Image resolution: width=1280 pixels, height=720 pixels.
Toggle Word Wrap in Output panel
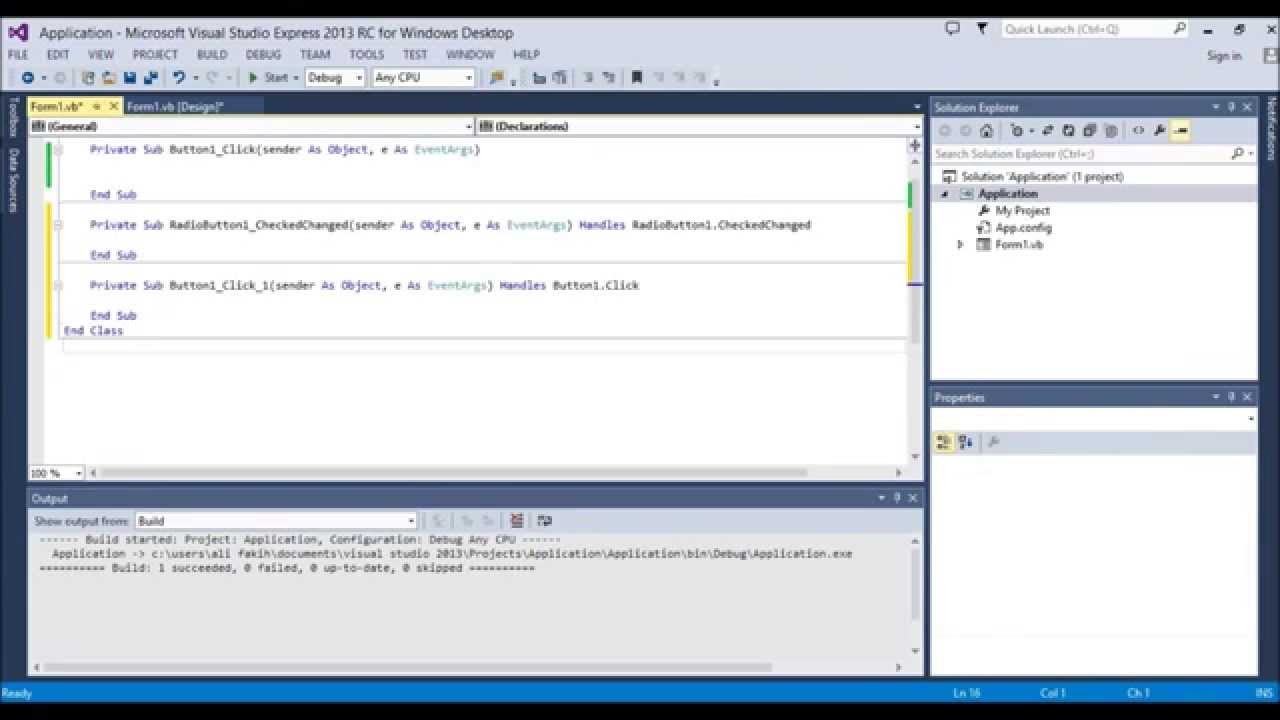pyautogui.click(x=544, y=520)
